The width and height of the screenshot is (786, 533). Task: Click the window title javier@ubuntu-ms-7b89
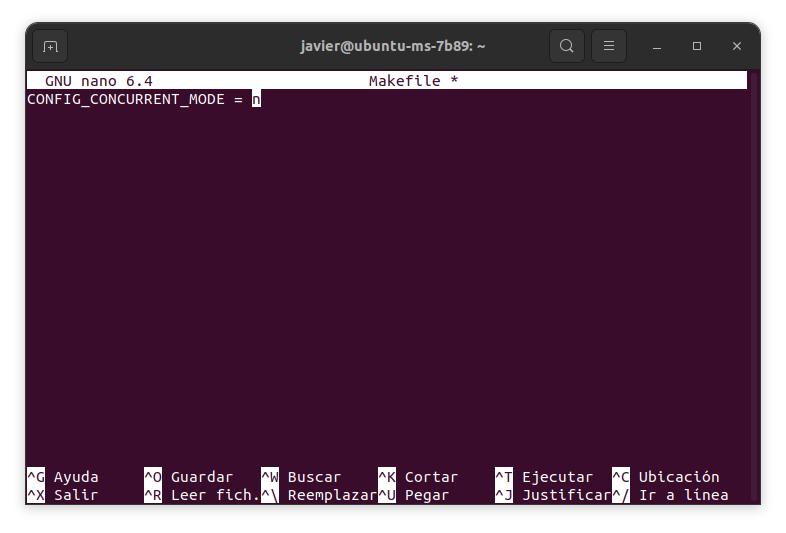(392, 46)
